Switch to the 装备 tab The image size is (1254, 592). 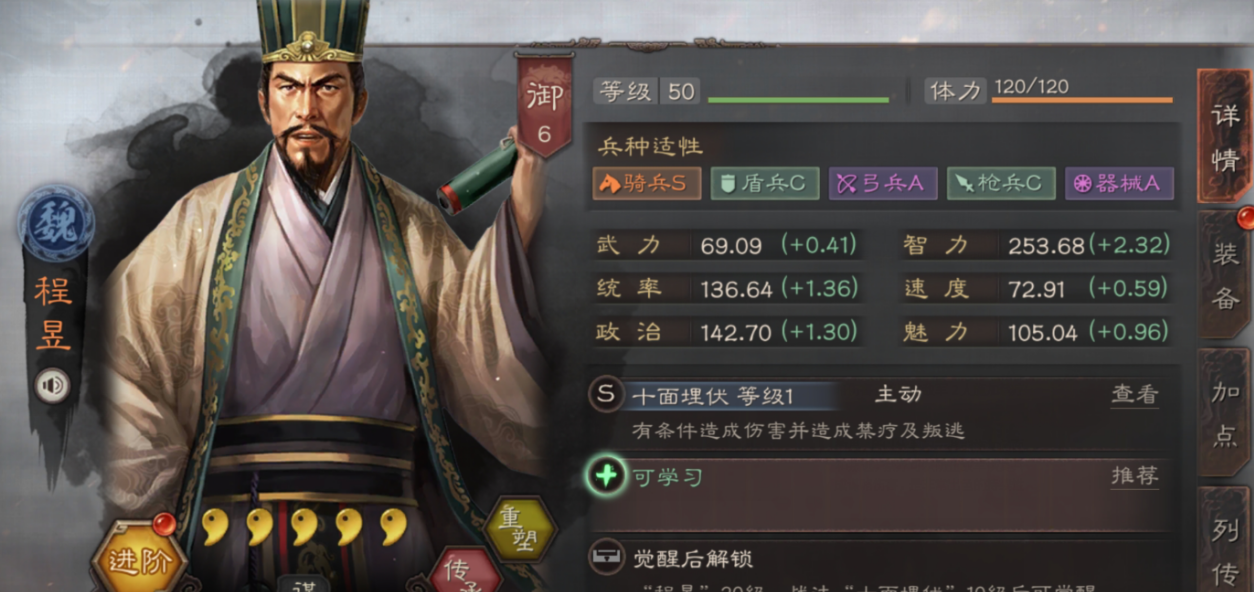[1224, 275]
